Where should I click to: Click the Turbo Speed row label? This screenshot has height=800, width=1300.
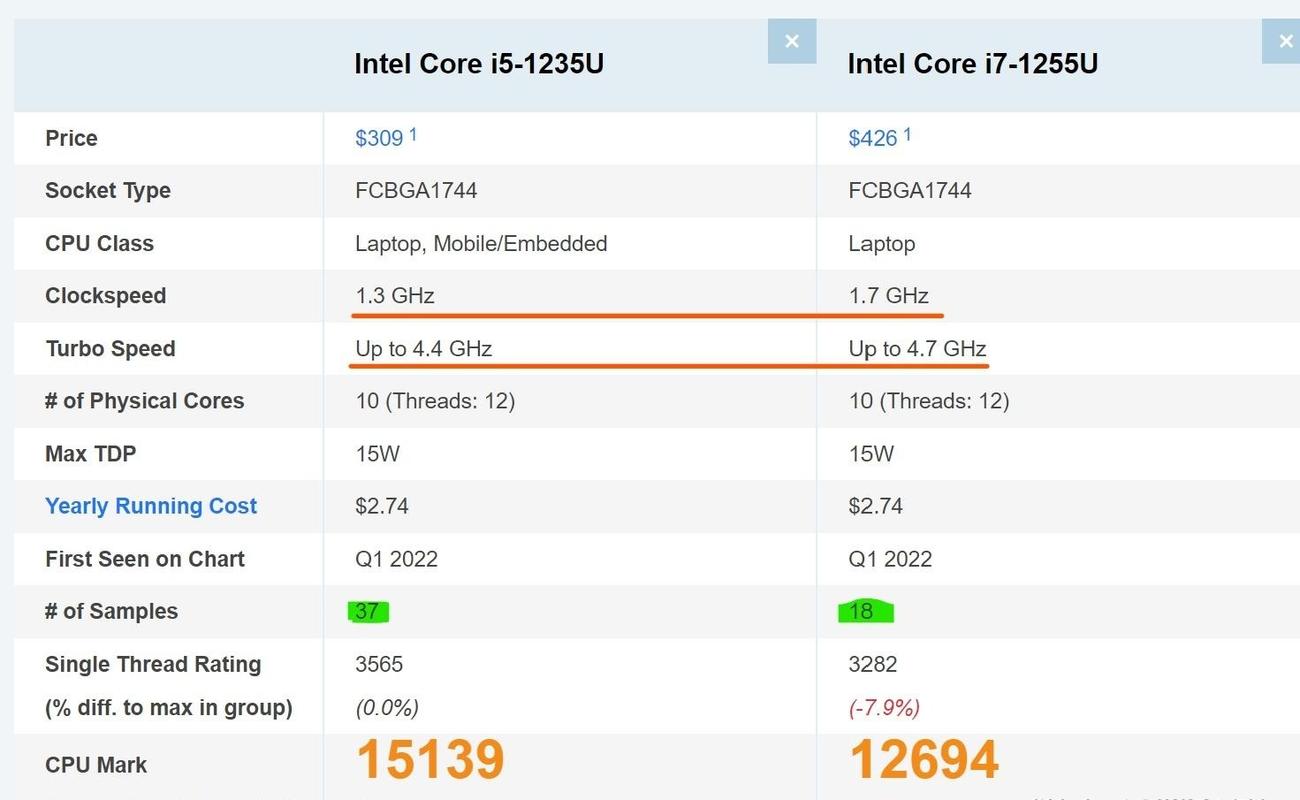coord(110,348)
